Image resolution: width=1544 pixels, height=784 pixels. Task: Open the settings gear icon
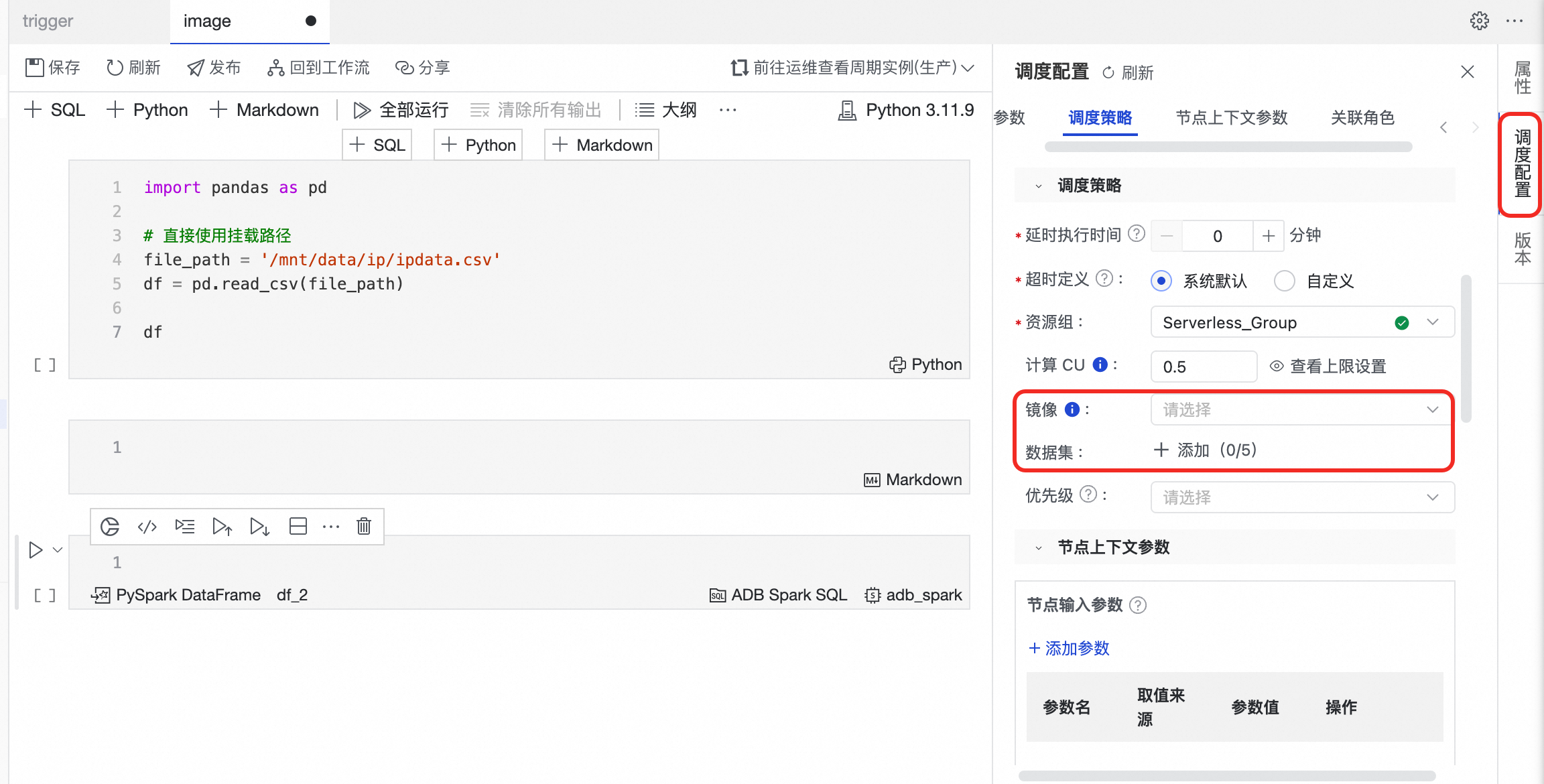coord(1479,21)
